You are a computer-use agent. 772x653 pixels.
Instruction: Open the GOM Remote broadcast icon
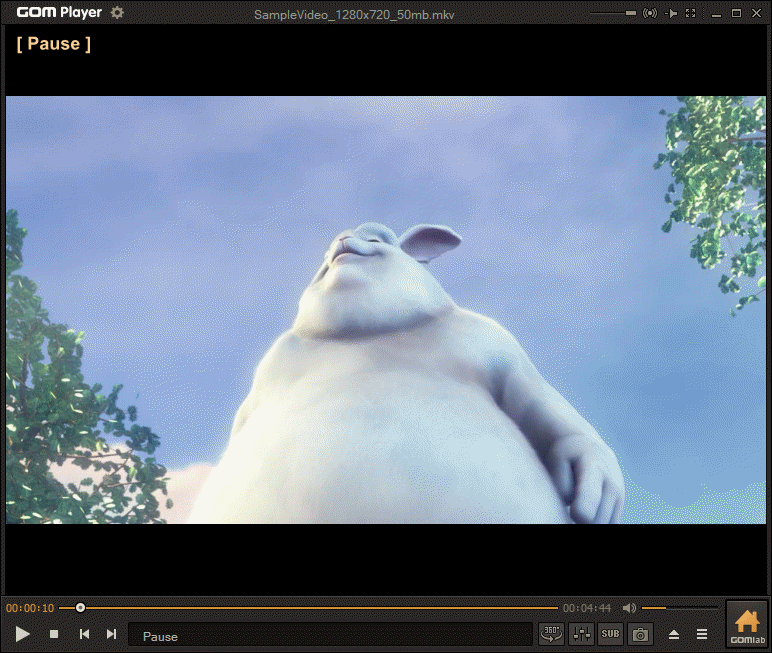(650, 13)
